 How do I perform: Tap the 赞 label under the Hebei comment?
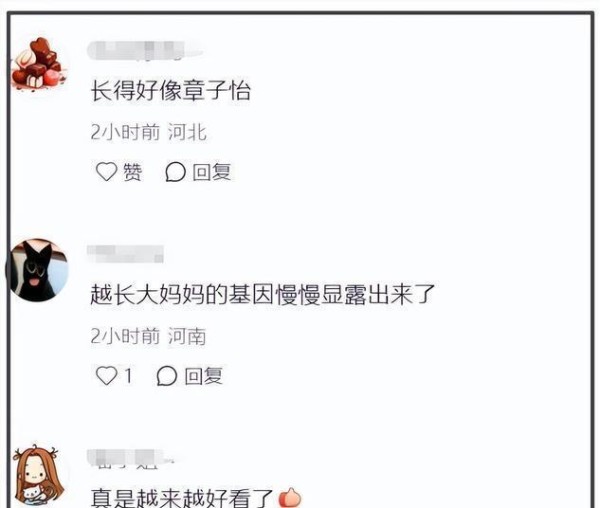click(132, 172)
